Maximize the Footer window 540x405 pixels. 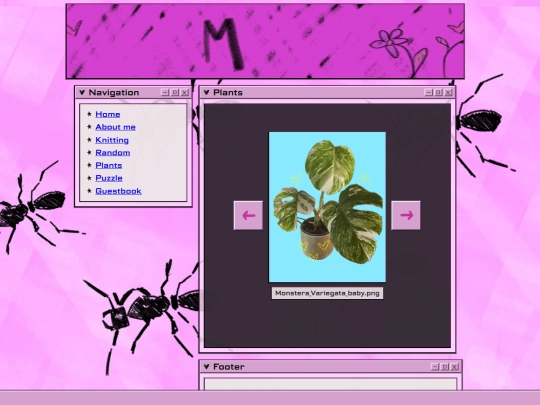pyautogui.click(x=445, y=367)
